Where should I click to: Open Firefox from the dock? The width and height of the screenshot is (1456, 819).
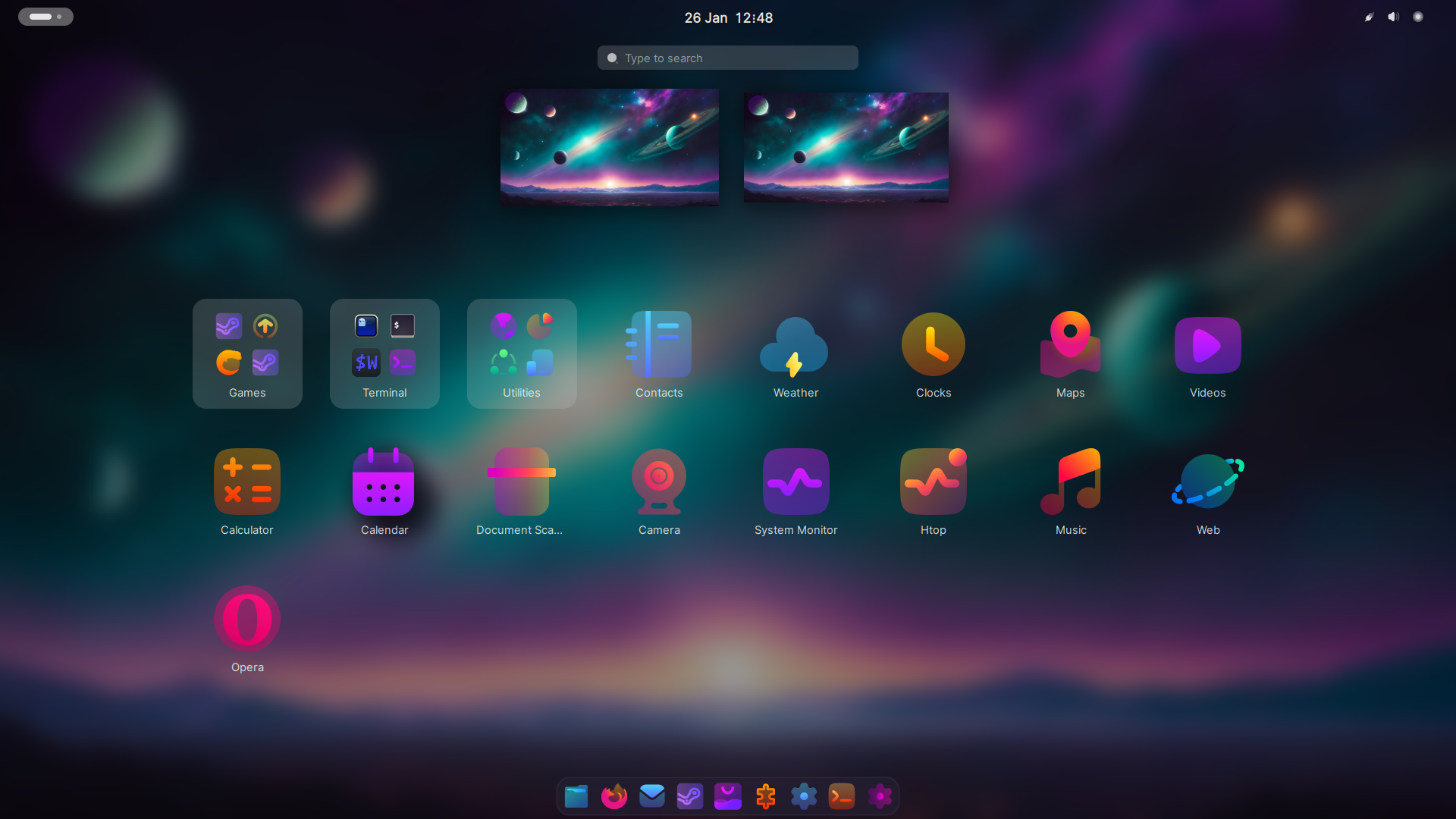[x=614, y=796]
